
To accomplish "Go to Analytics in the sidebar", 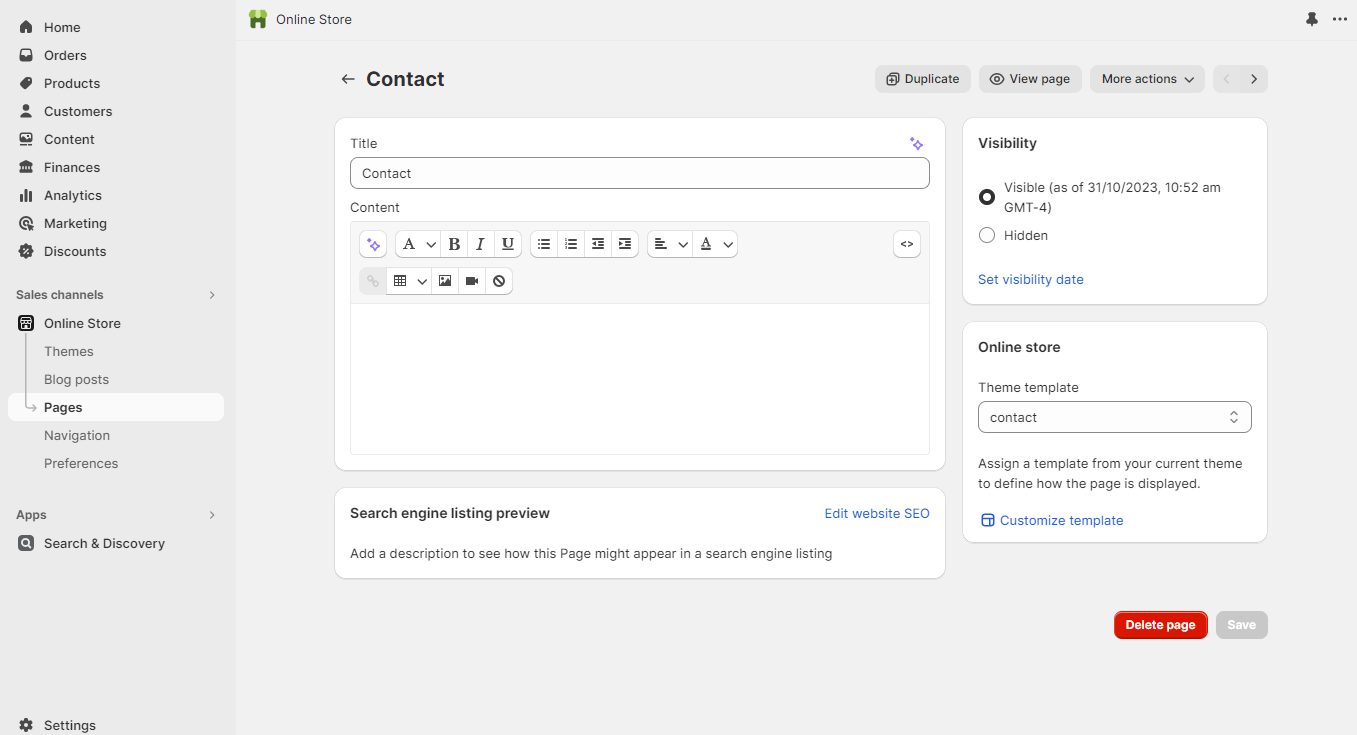I will click(x=73, y=195).
